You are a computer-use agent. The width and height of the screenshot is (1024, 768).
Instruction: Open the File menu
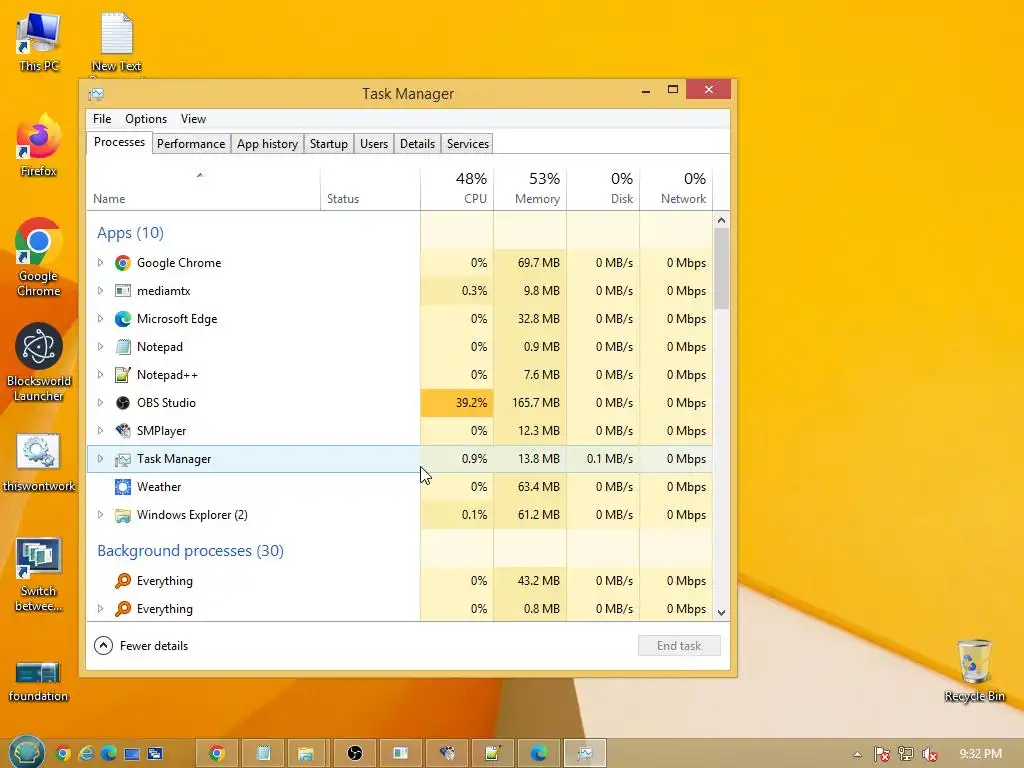[102, 119]
